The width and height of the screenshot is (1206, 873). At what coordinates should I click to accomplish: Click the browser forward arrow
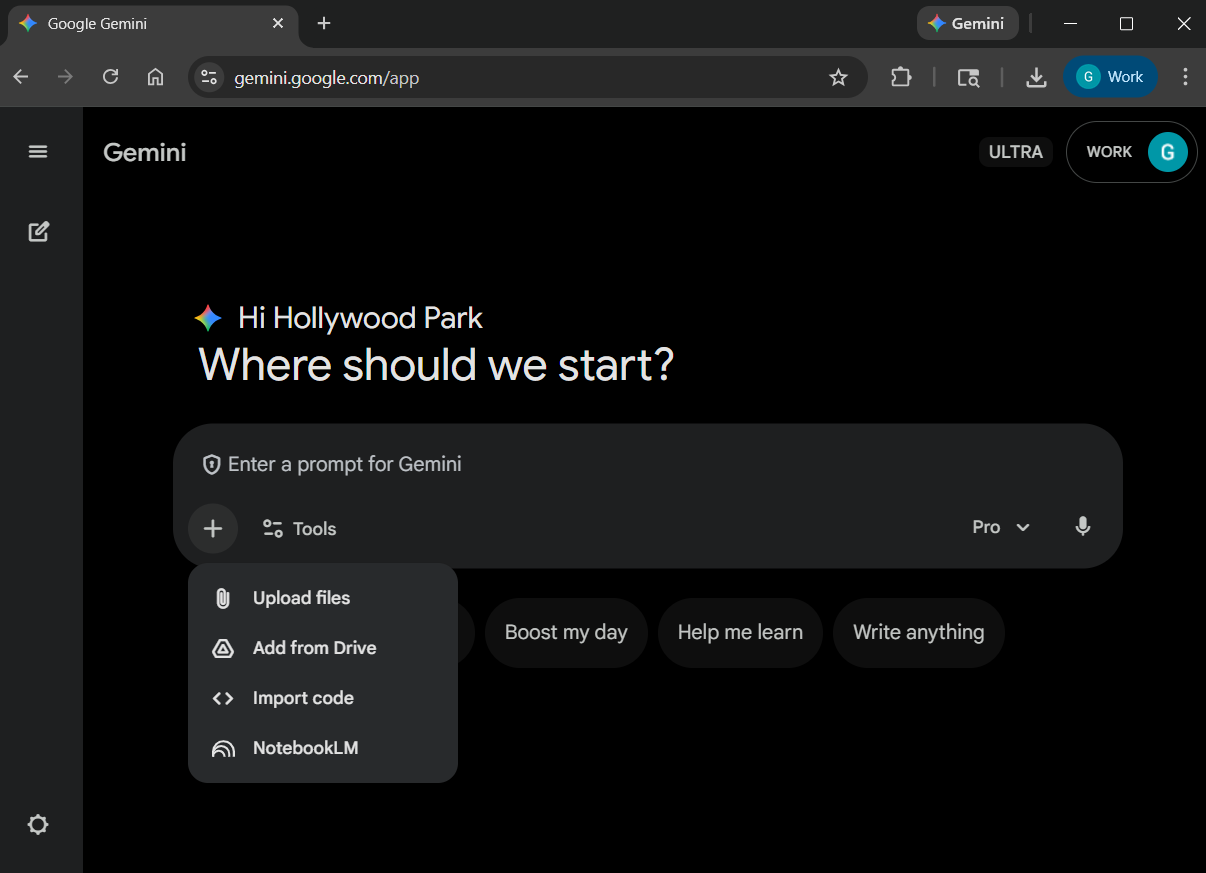click(x=66, y=77)
